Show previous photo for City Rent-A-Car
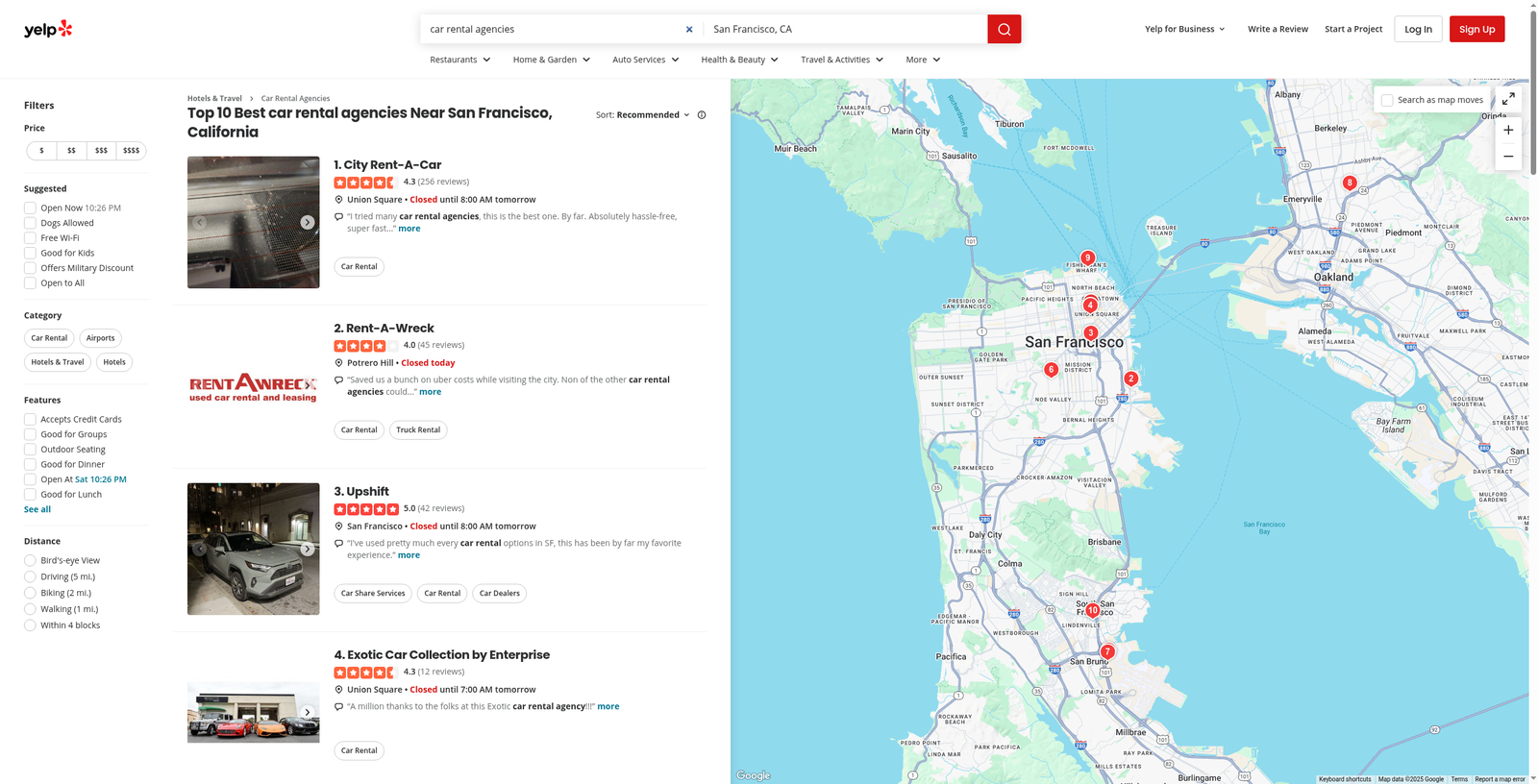The width and height of the screenshot is (1538, 784). [x=200, y=222]
